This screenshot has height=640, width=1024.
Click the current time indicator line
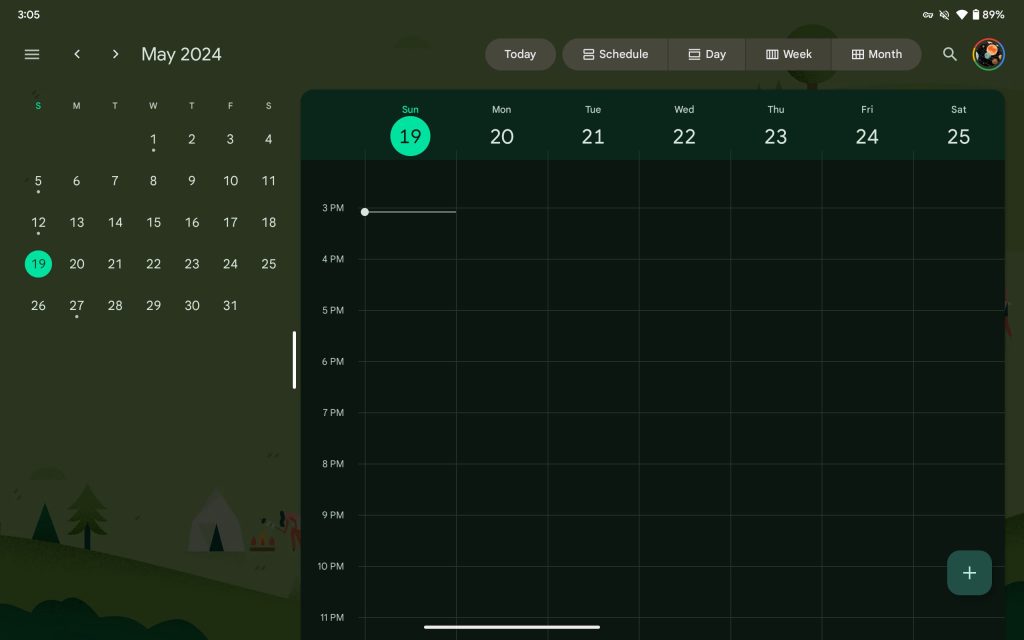click(x=410, y=212)
